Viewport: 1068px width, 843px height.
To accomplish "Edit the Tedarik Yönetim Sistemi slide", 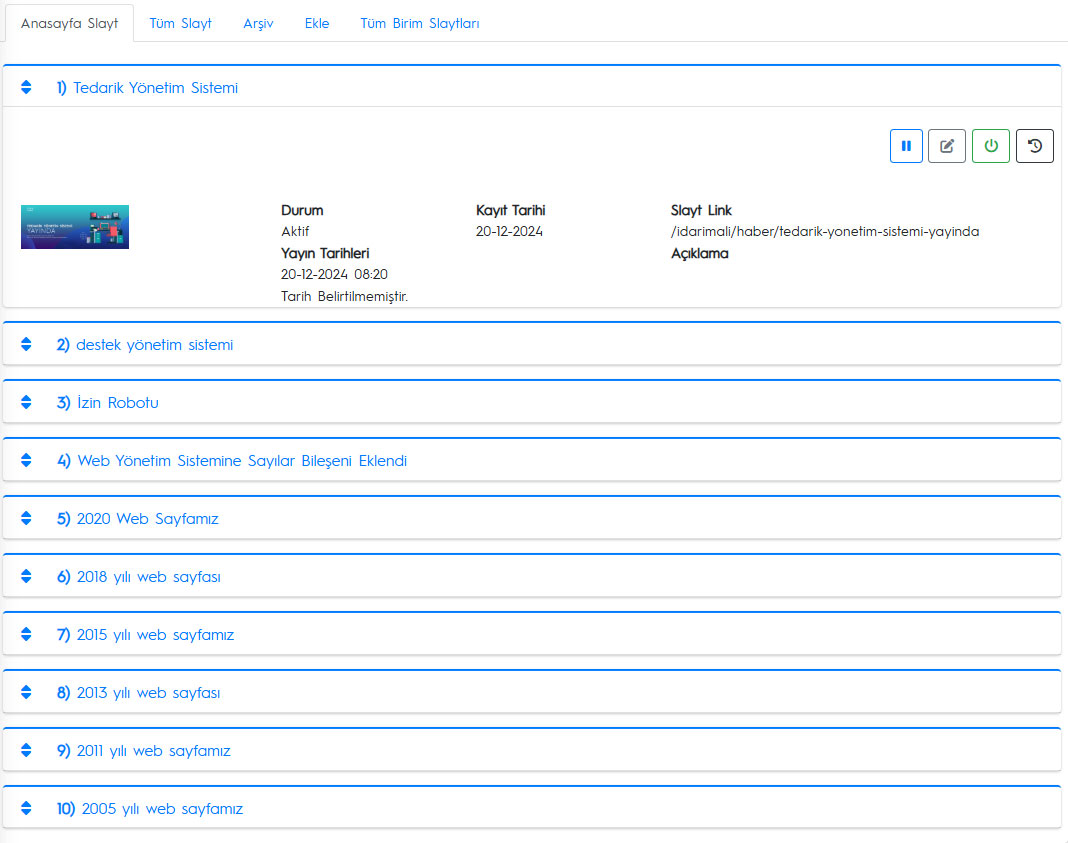I will [x=947, y=146].
